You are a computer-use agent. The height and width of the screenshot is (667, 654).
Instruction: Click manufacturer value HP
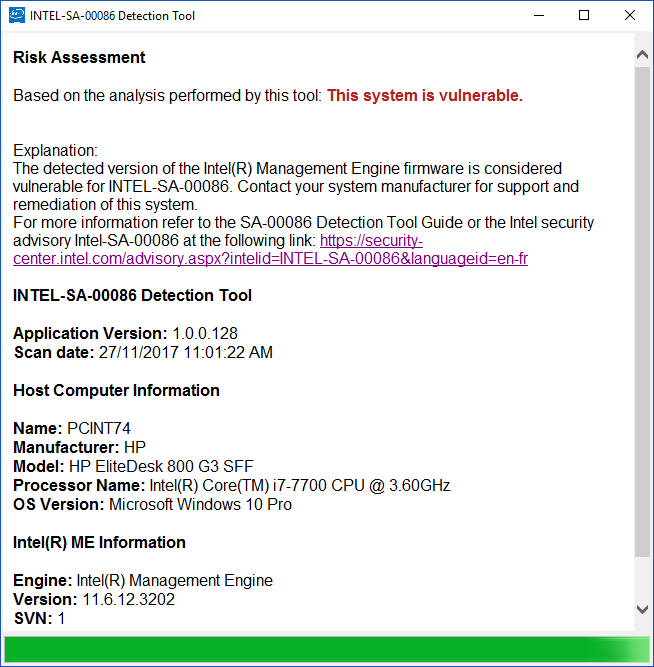click(x=135, y=448)
